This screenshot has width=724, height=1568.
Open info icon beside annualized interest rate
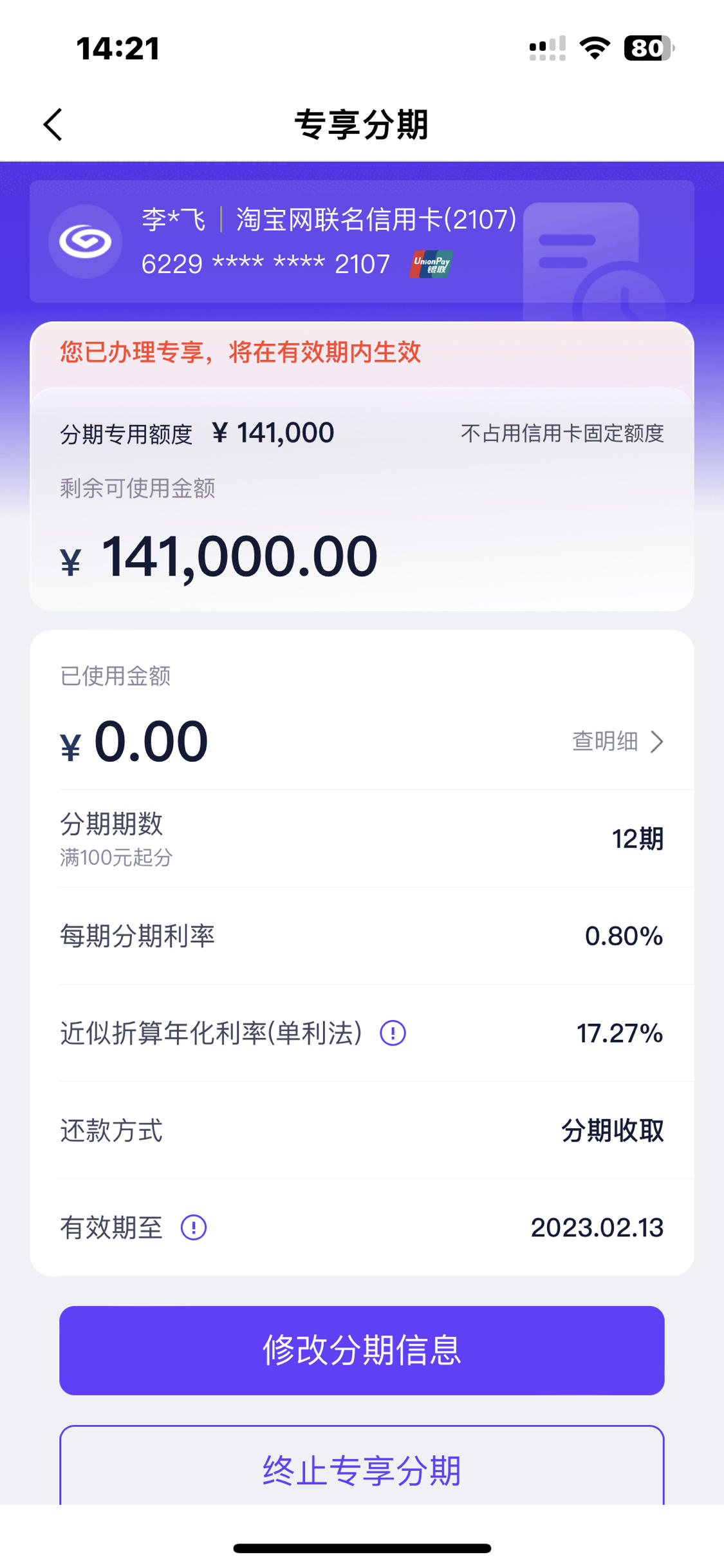tap(393, 1034)
